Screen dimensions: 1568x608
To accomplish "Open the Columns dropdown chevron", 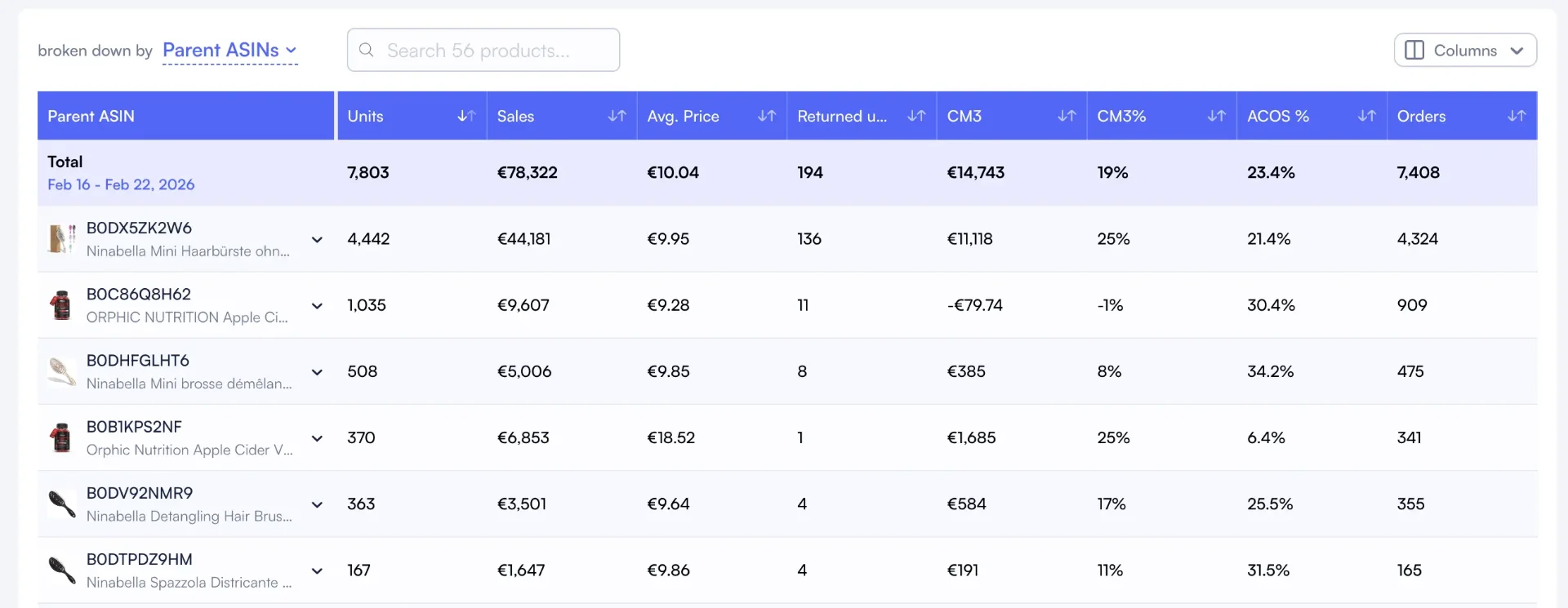I will (x=1517, y=51).
